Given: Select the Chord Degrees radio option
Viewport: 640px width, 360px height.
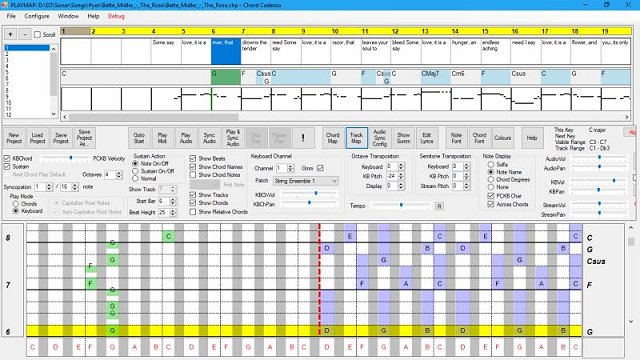Looking at the screenshot, I should [491, 180].
